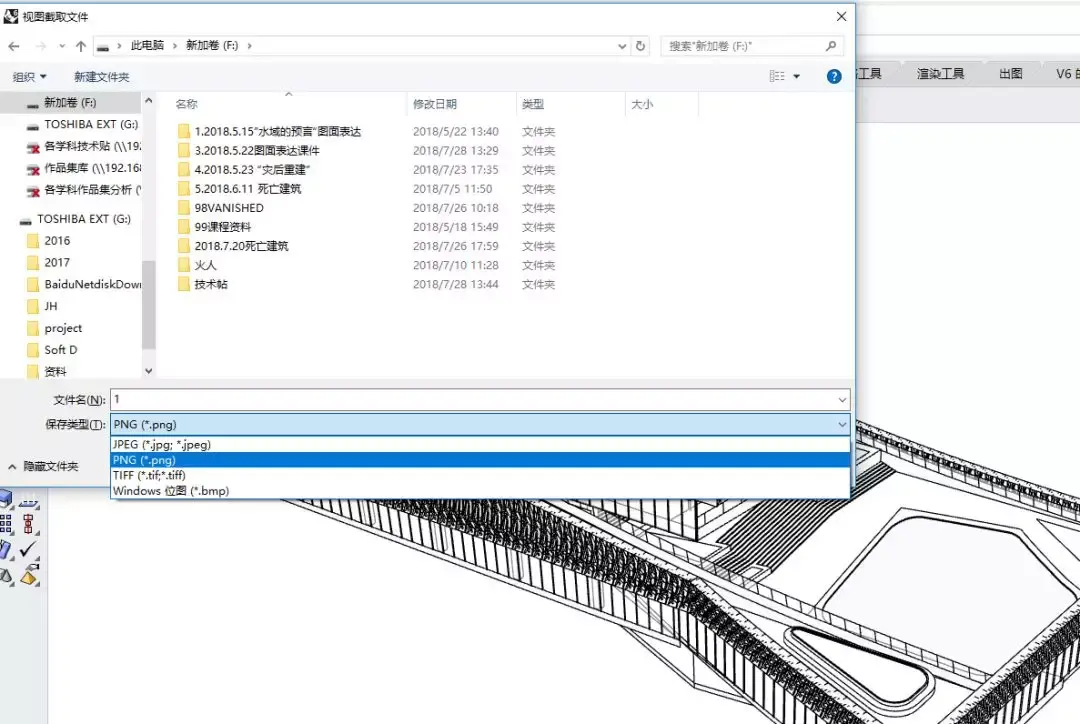Switch to the 出图 tab in Rhino
Screen dimensions: 1080x724
[1010, 74]
